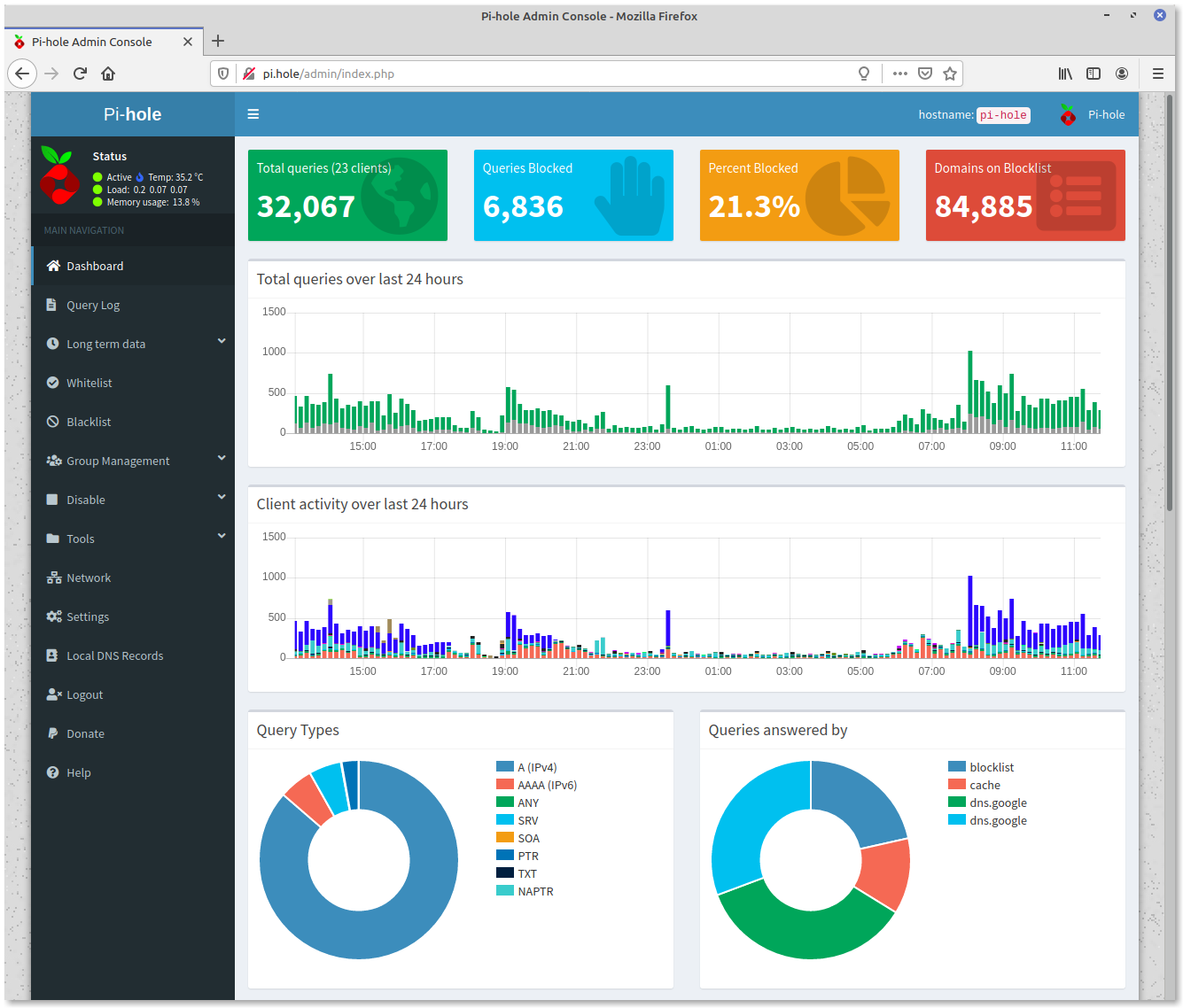The image size is (1183, 1008).
Task: Click the Firefox account icon
Action: pyautogui.click(x=1122, y=74)
